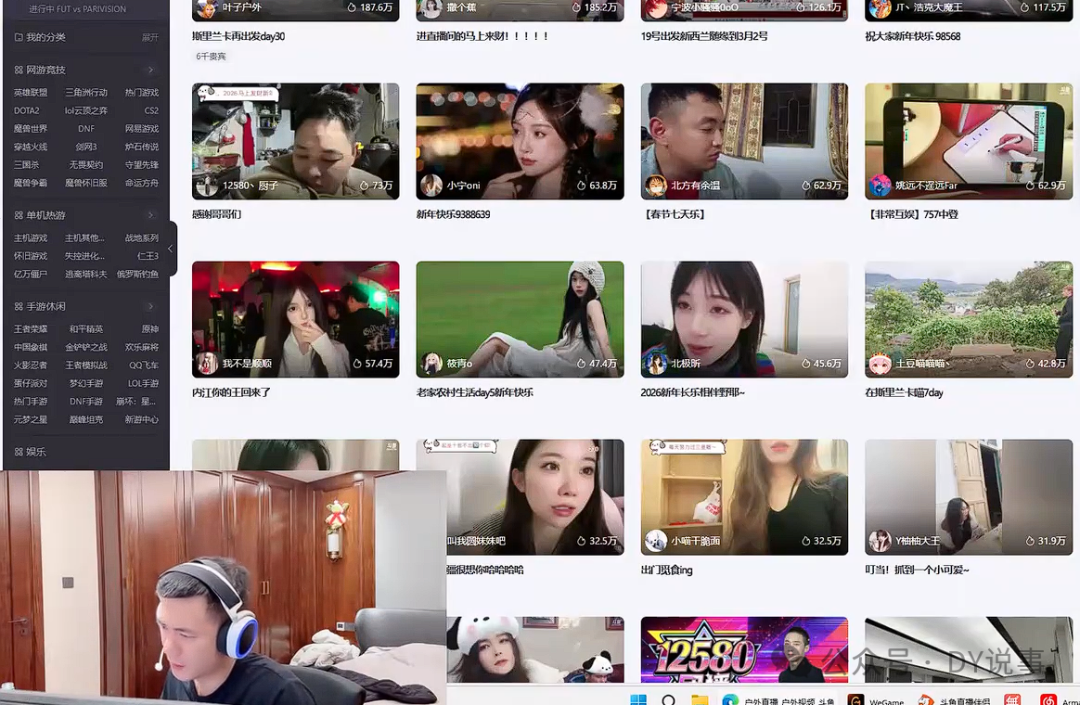Click the streamer avatar of 小宁oni
This screenshot has height=705, width=1080.
[431, 185]
